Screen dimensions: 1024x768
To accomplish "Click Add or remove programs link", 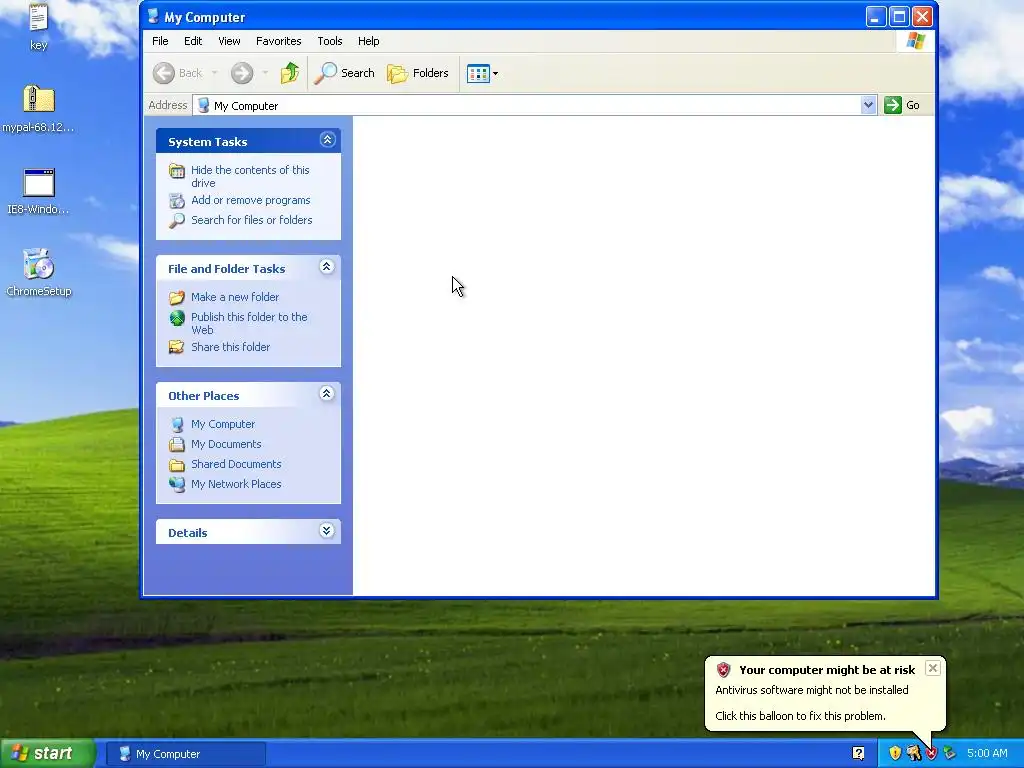I will click(251, 200).
